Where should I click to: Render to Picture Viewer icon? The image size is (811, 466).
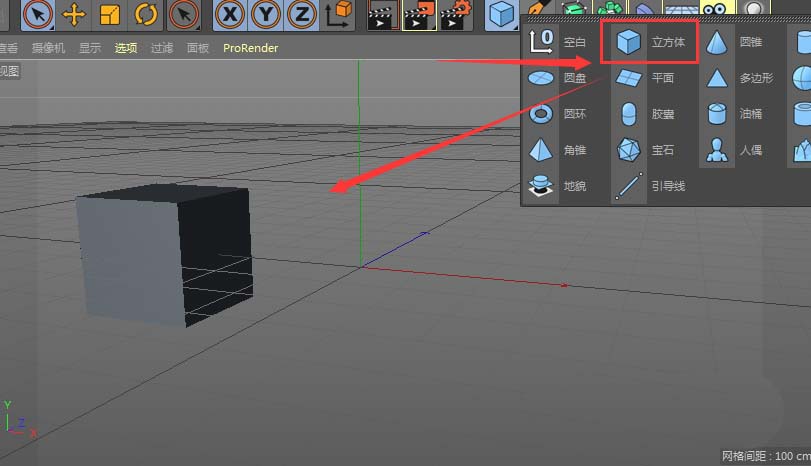418,16
